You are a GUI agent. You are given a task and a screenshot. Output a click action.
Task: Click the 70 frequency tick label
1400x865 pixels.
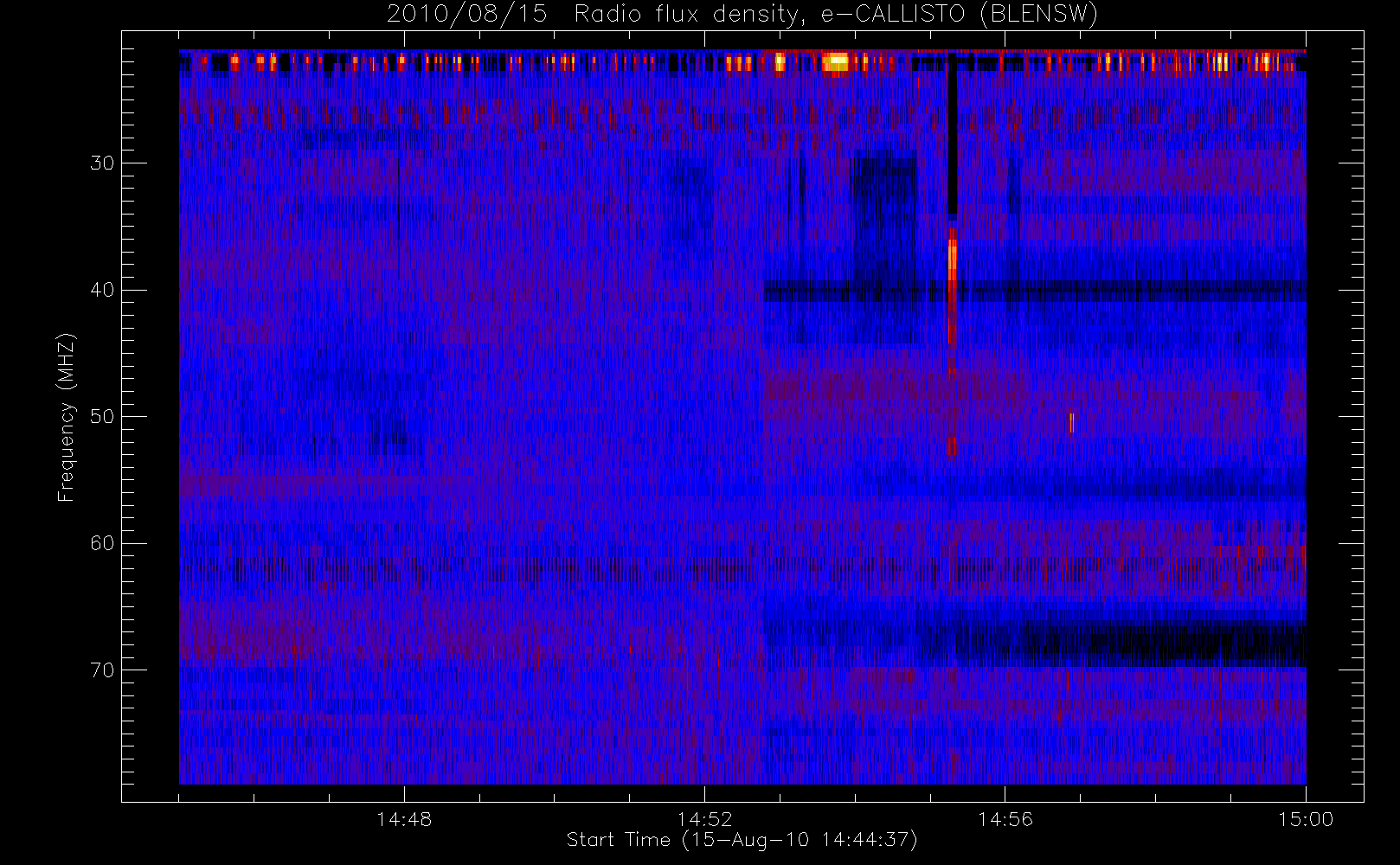click(x=102, y=670)
